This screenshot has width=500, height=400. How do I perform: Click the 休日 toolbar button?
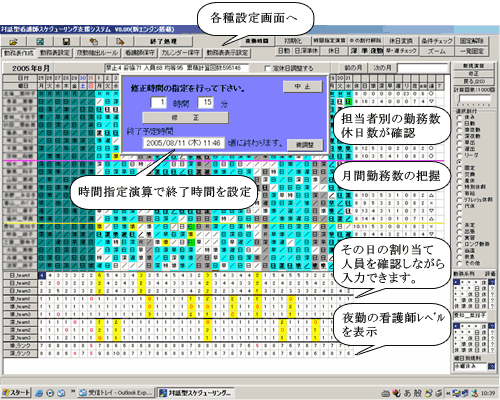[x=333, y=51]
